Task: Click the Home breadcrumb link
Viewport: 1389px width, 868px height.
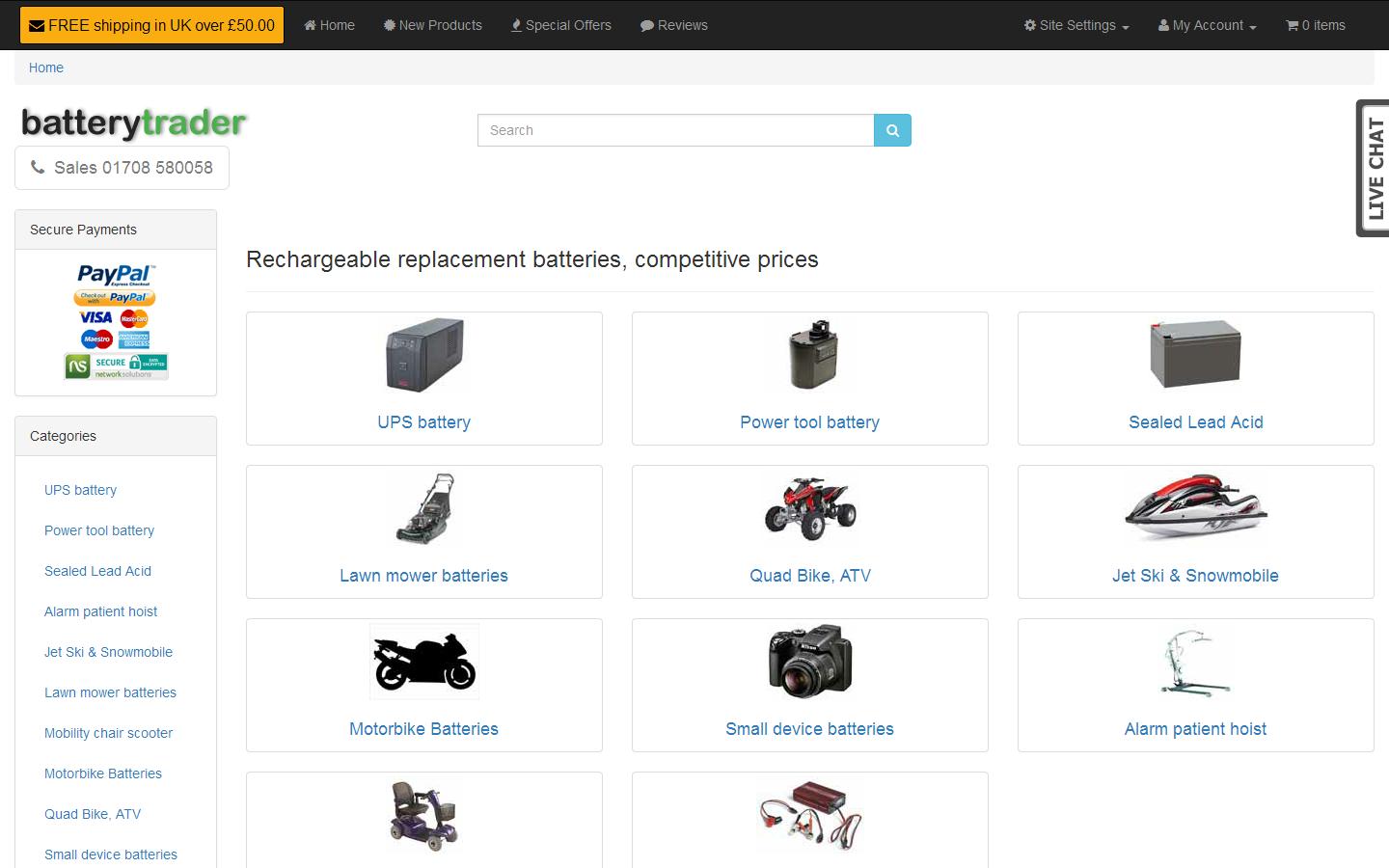Action: click(x=45, y=68)
